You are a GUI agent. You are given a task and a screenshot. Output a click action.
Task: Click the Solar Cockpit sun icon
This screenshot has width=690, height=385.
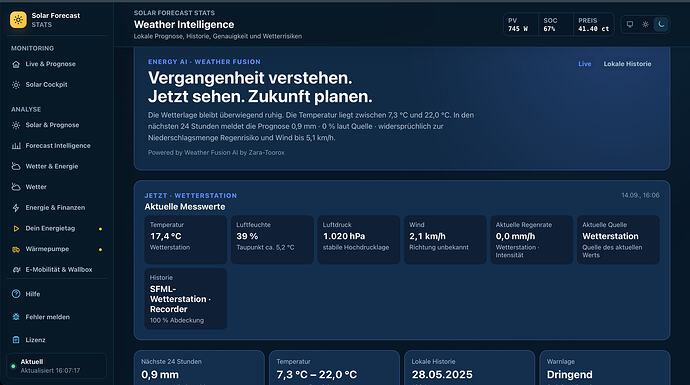[16, 85]
